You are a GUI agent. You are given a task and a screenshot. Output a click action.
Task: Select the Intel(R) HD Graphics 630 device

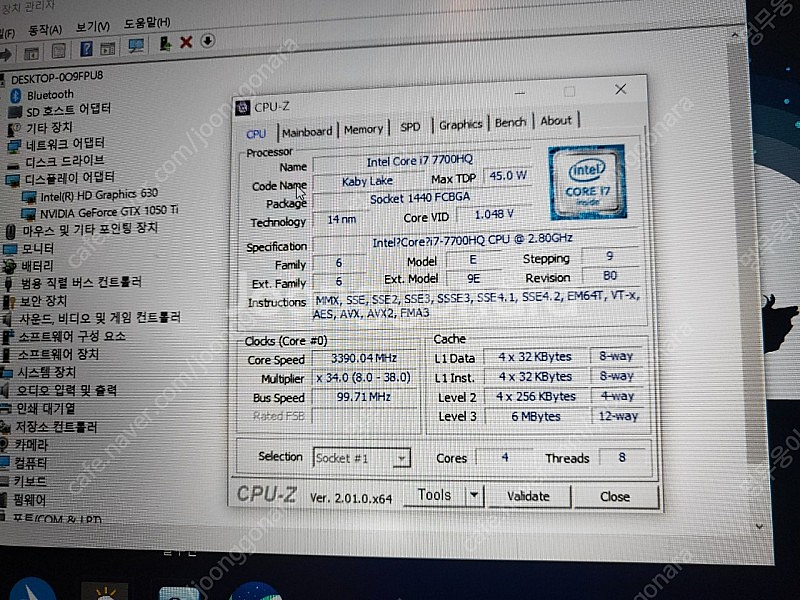tap(99, 195)
